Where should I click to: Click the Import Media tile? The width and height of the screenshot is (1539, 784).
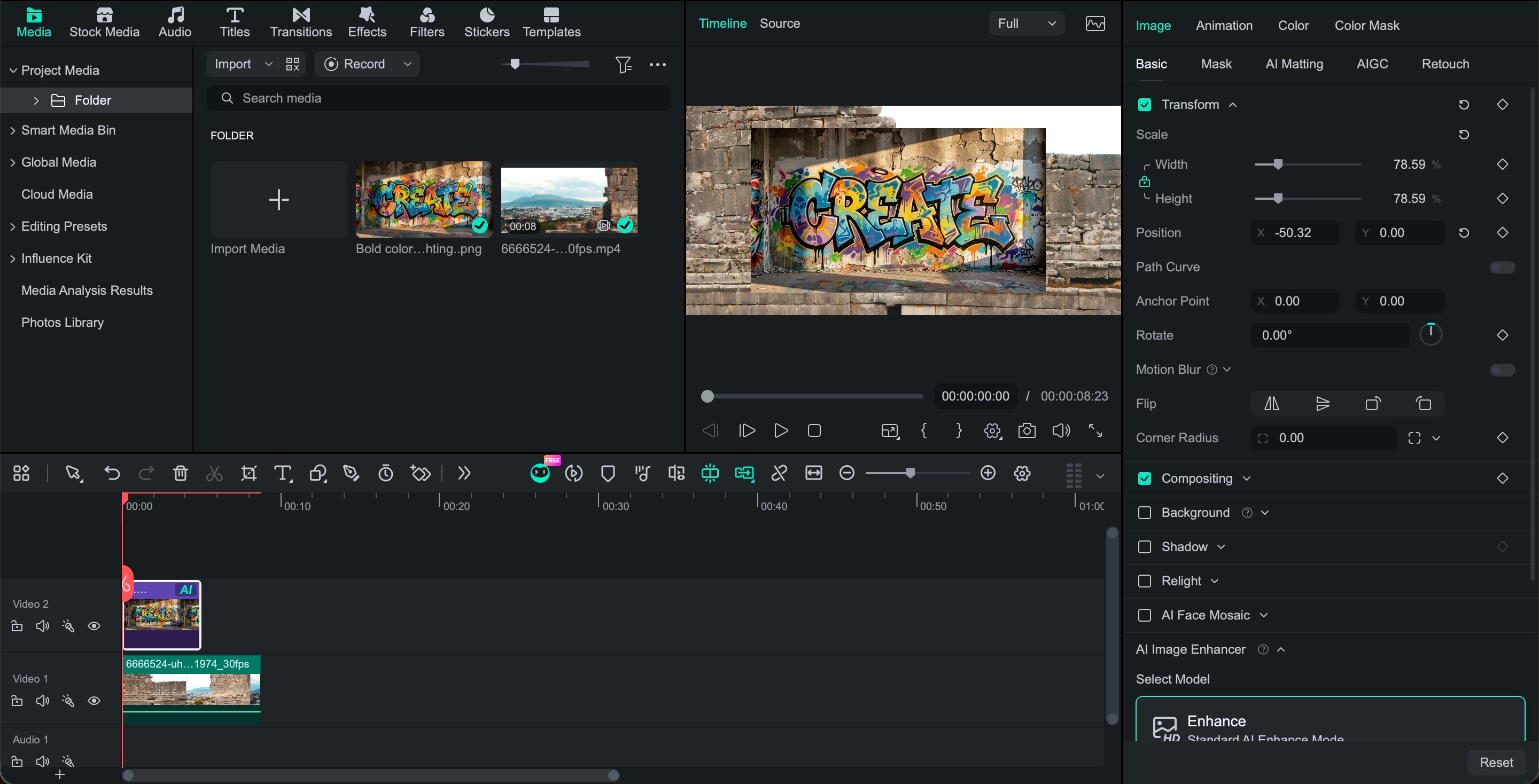[x=278, y=199]
